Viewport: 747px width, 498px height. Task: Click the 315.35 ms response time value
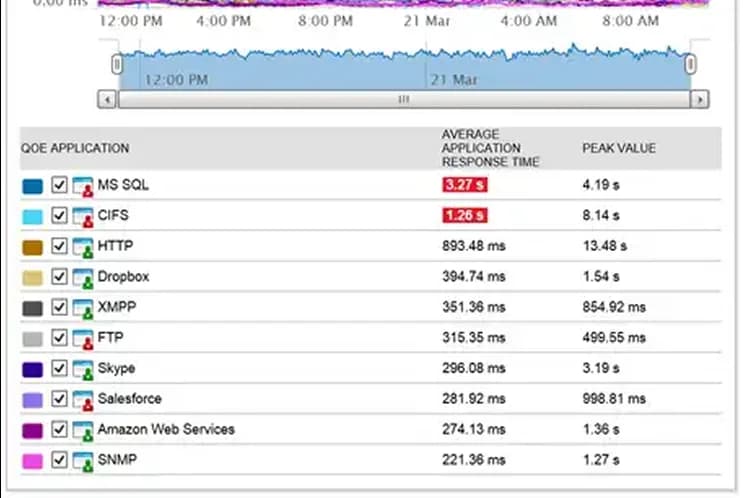click(474, 337)
